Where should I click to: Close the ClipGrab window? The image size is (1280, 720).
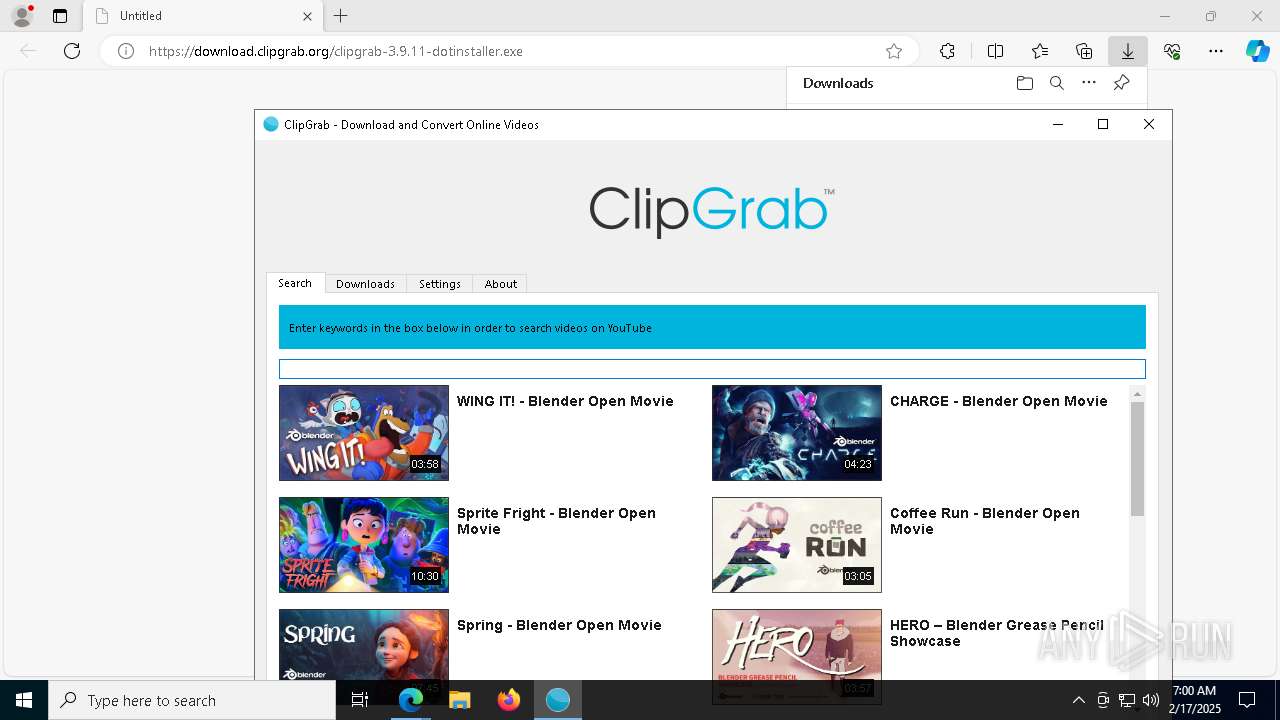[1149, 124]
